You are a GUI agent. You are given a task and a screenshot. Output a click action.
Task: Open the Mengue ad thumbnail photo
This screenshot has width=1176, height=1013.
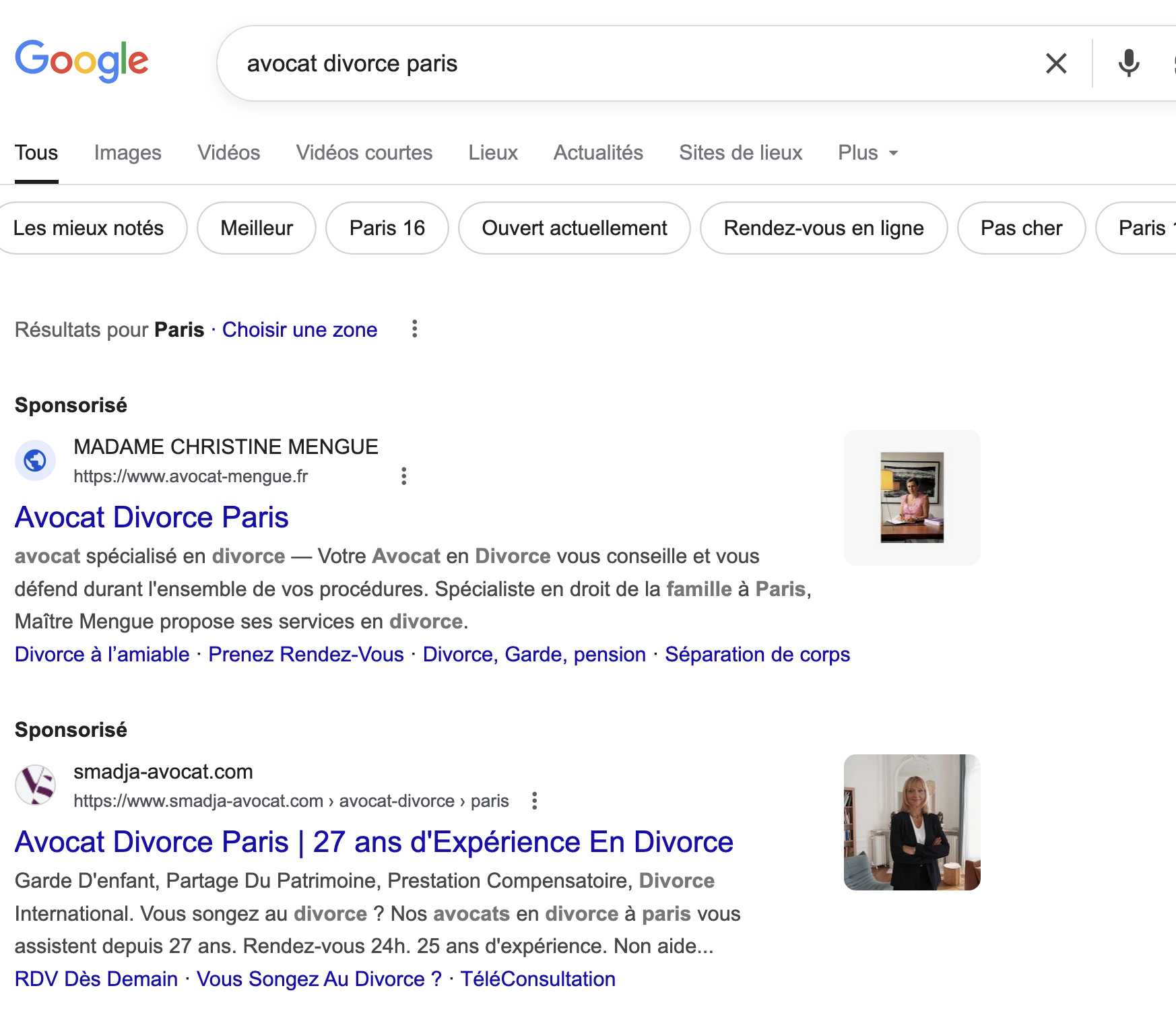coord(912,498)
